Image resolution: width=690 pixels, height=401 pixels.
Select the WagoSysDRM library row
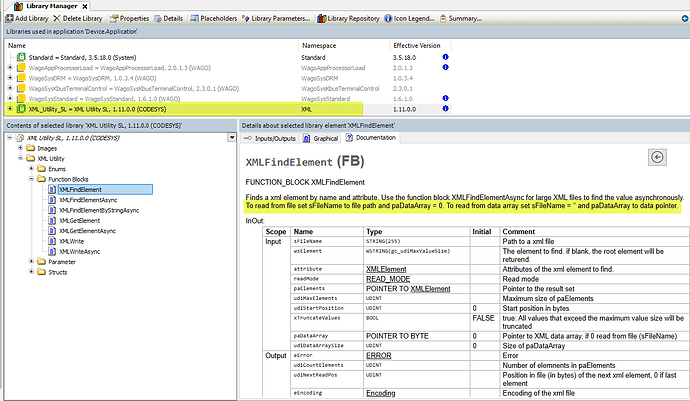click(x=92, y=78)
